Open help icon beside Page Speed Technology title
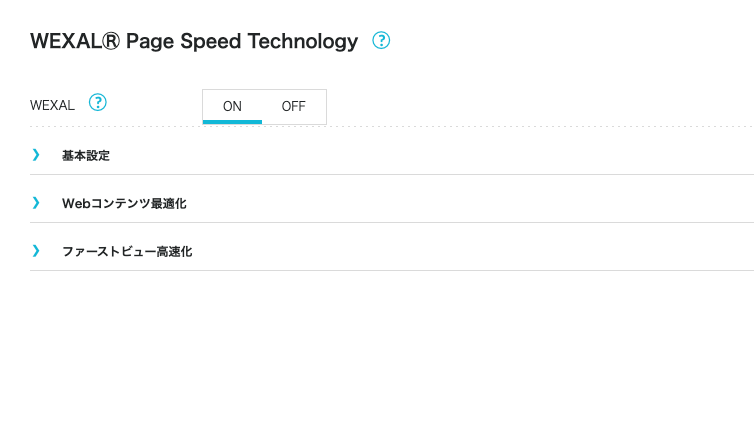Image resolution: width=754 pixels, height=436 pixels. coord(381,40)
